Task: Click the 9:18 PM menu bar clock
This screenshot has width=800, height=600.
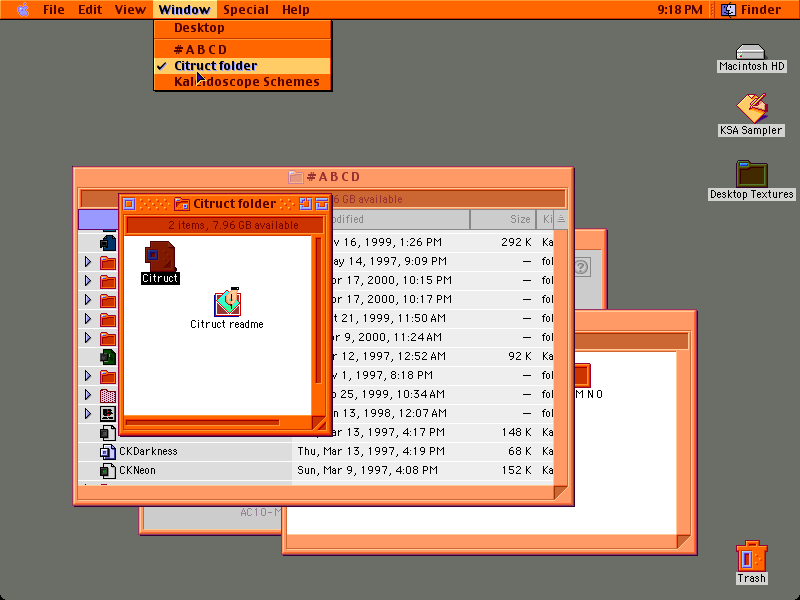Action: [680, 9]
